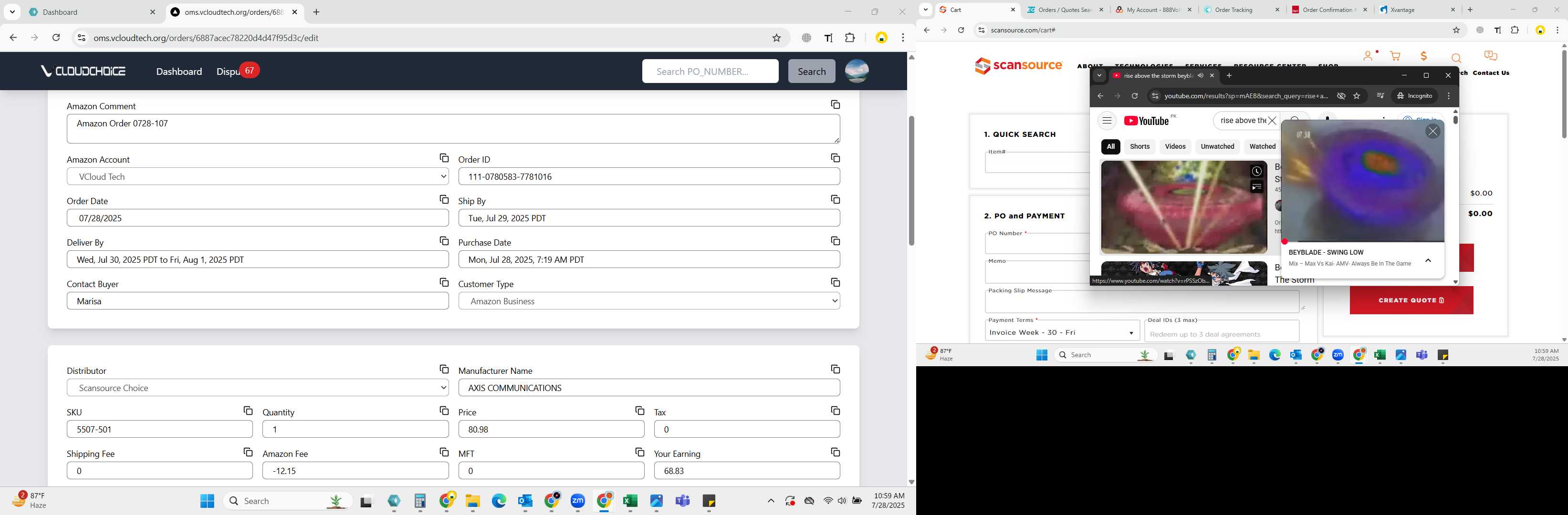Select the Shorts filter chip on YouTube

coord(1139,146)
